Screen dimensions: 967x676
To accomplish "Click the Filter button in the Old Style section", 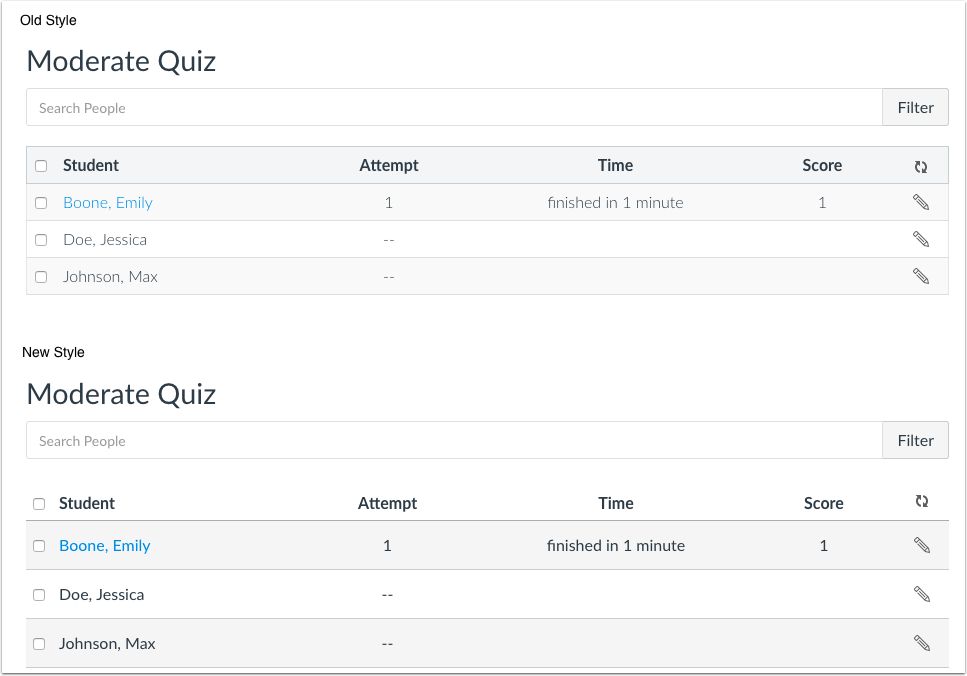I will pos(915,107).
